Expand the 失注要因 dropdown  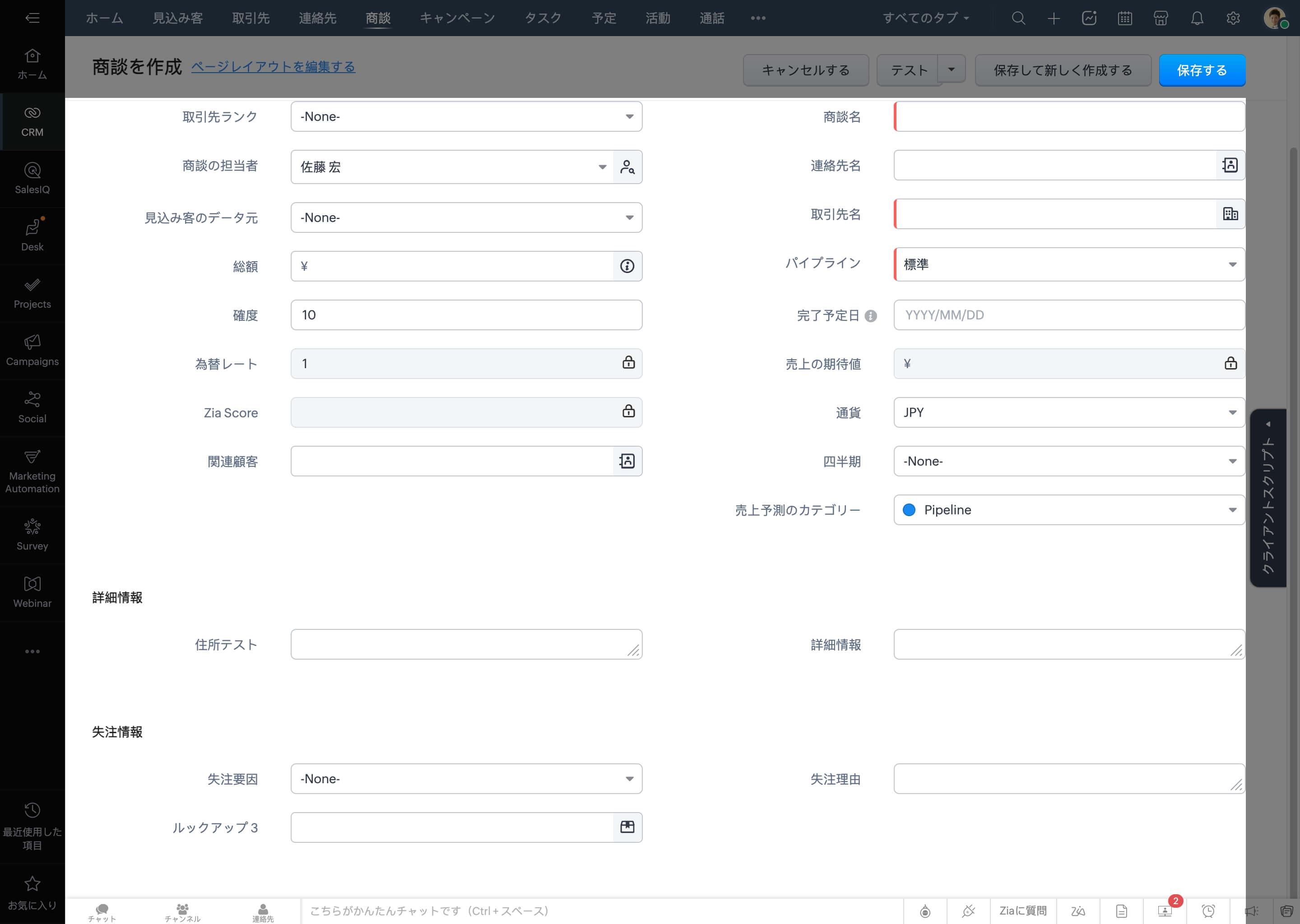(466, 778)
